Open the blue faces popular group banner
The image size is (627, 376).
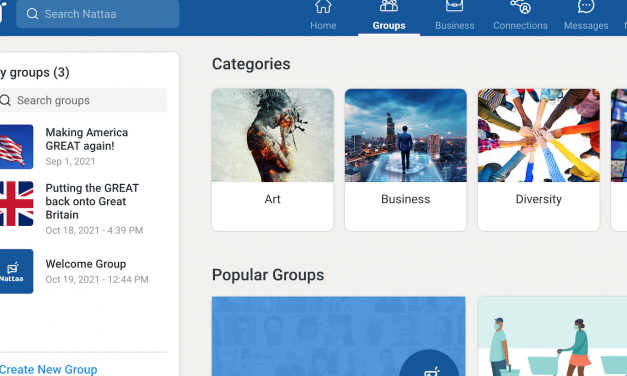338,336
